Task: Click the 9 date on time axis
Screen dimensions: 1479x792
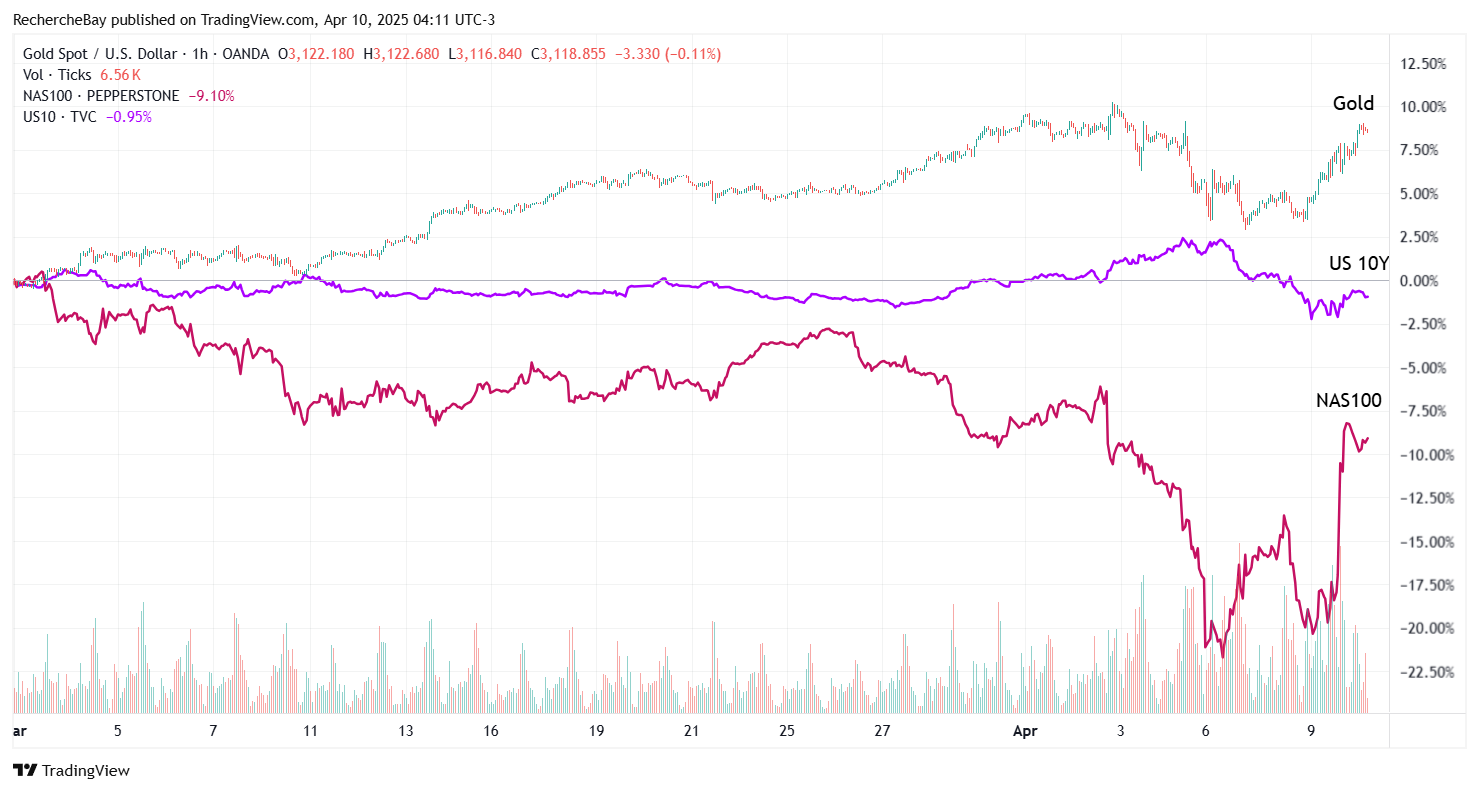Action: pyautogui.click(x=1311, y=731)
